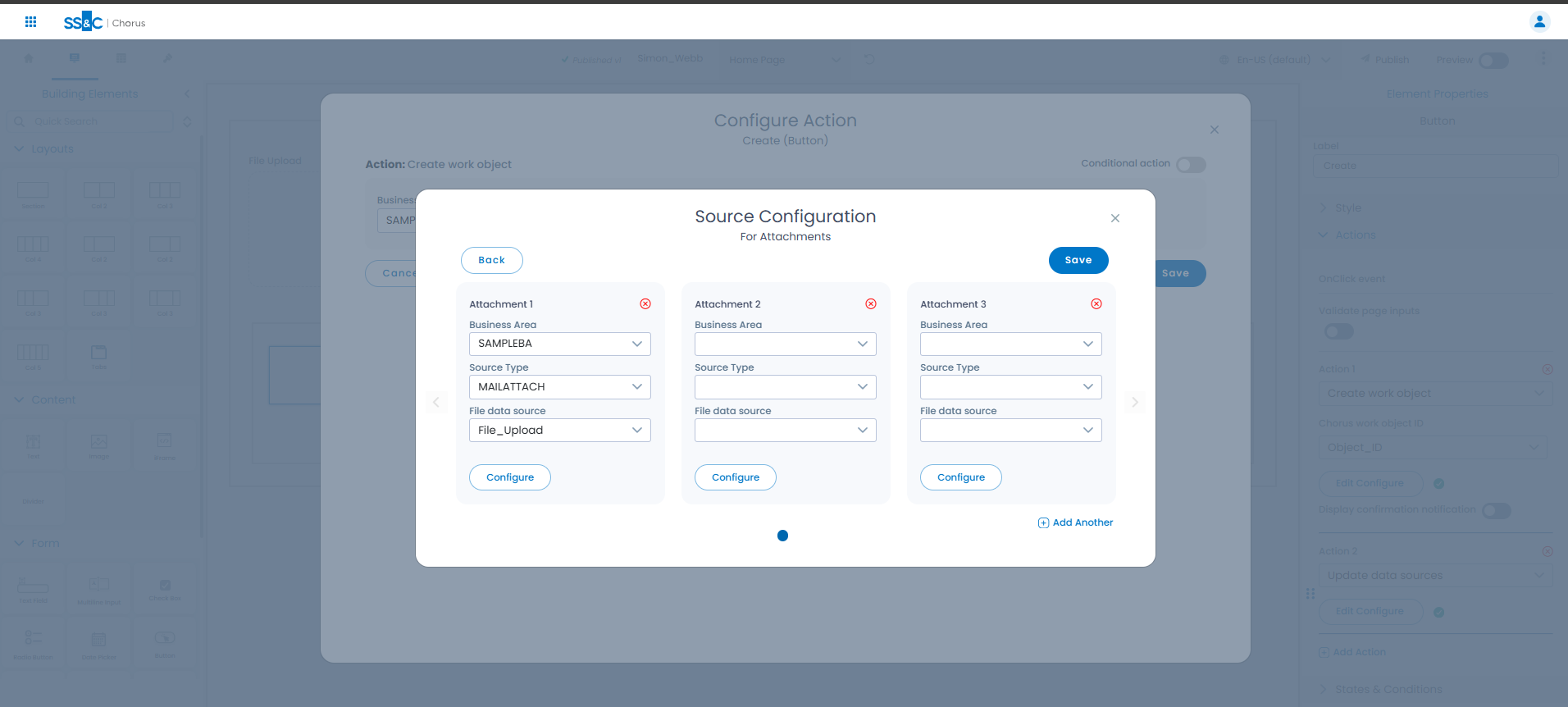Click Save in Source Configuration dialog
Screen dimensions: 1568x707
1078,260
